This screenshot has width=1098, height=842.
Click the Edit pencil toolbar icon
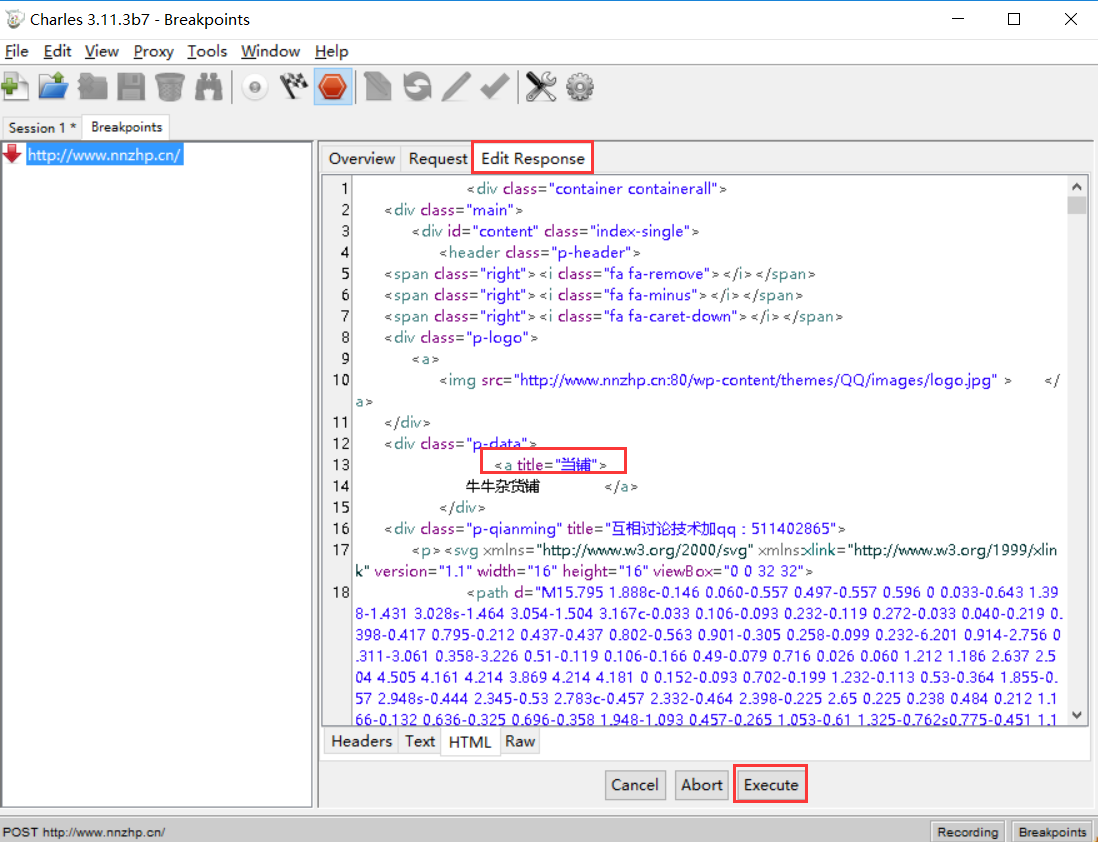coord(456,87)
